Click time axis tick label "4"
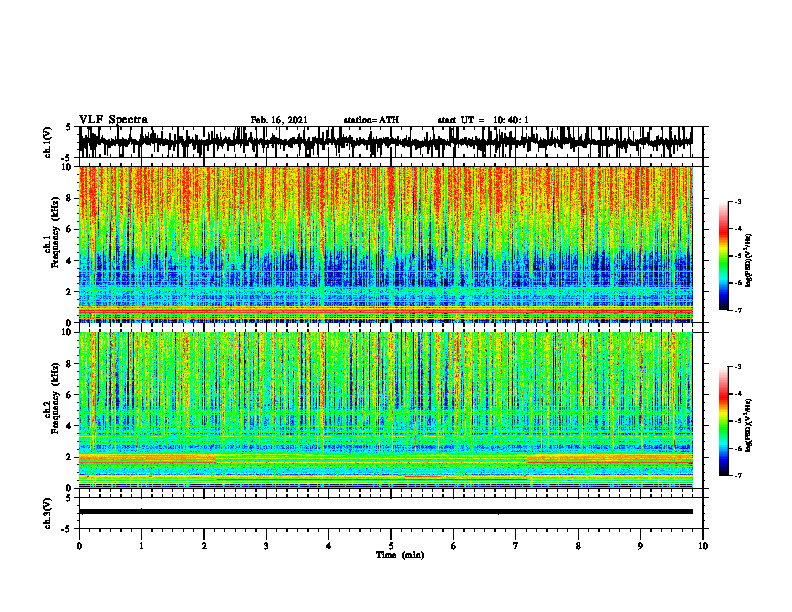This screenshot has height=612, width=792. pos(329,546)
